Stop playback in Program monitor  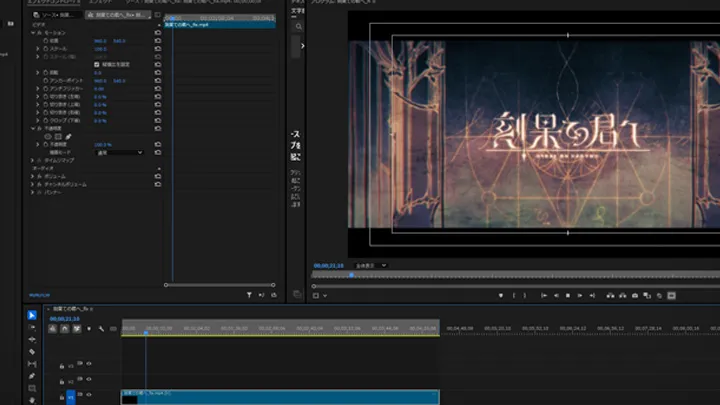pos(568,296)
